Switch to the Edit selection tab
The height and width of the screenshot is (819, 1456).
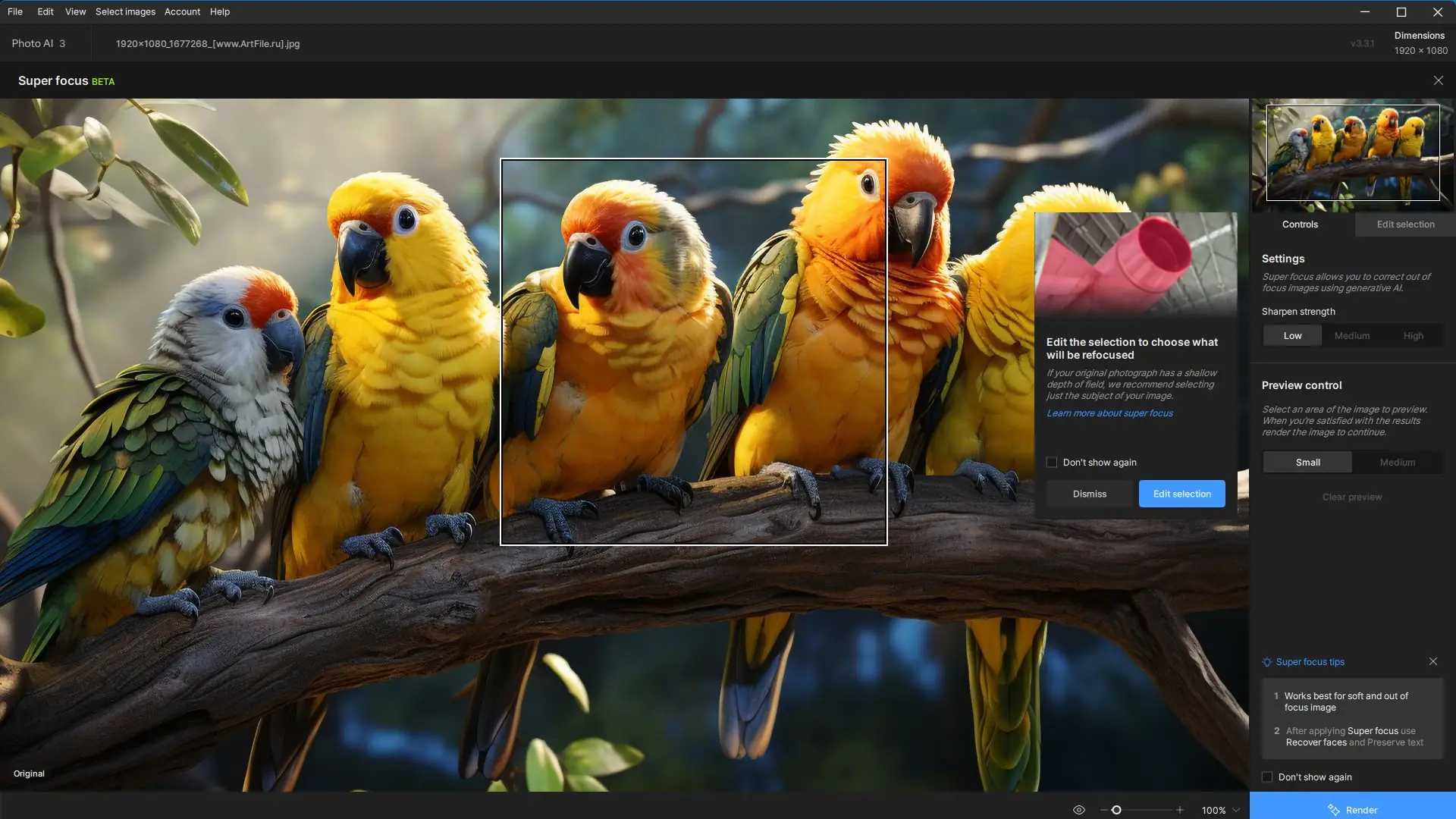pyautogui.click(x=1405, y=224)
